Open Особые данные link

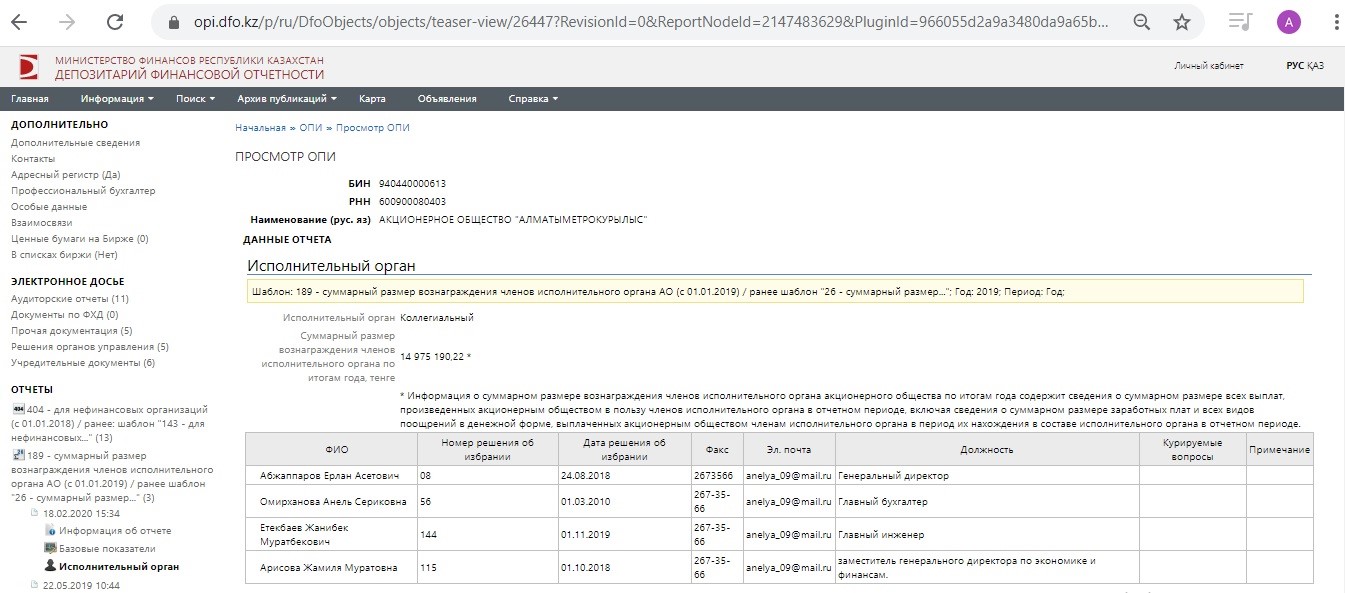tap(49, 207)
